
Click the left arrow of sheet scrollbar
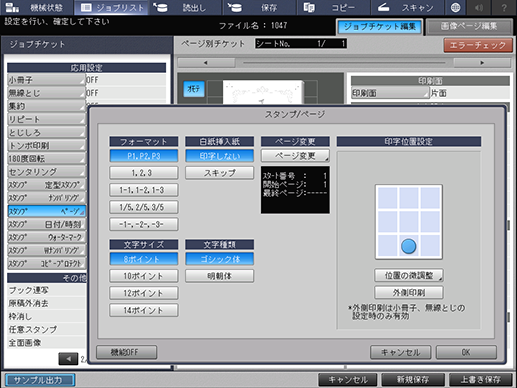(x=206, y=63)
